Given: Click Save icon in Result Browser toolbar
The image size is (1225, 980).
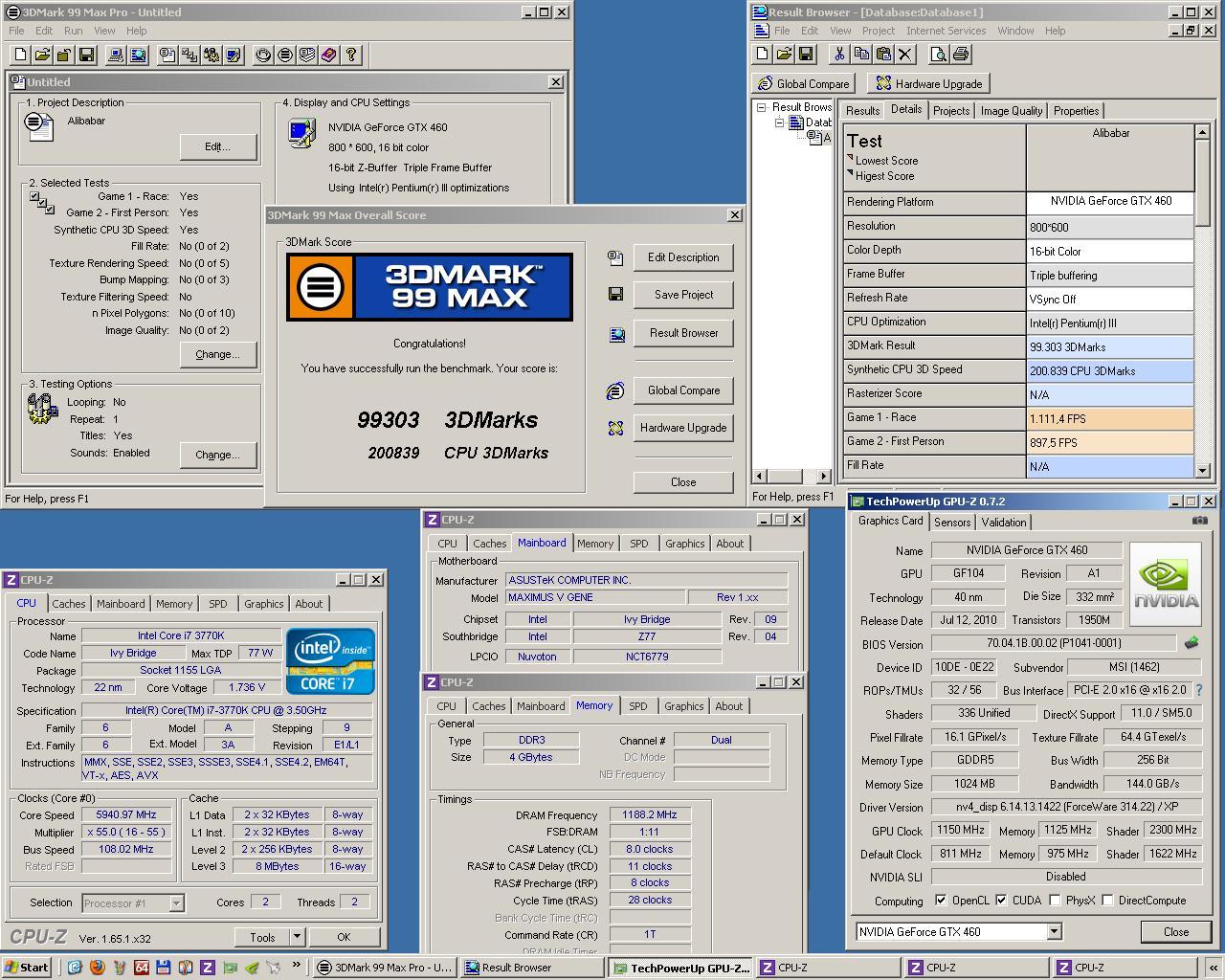Looking at the screenshot, I should tap(806, 54).
